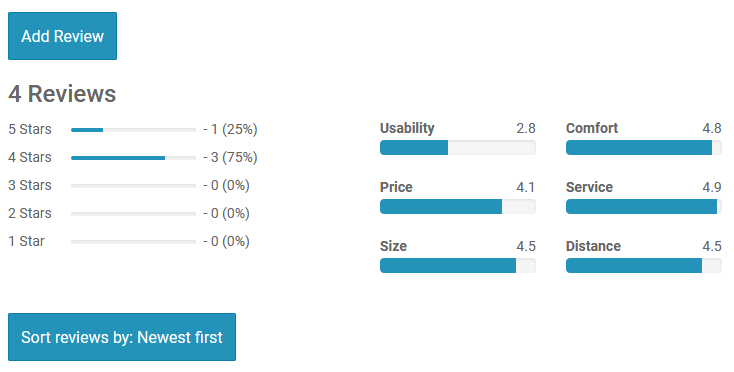
Task: Click the 2 Stars rating bar
Action: coord(133,214)
